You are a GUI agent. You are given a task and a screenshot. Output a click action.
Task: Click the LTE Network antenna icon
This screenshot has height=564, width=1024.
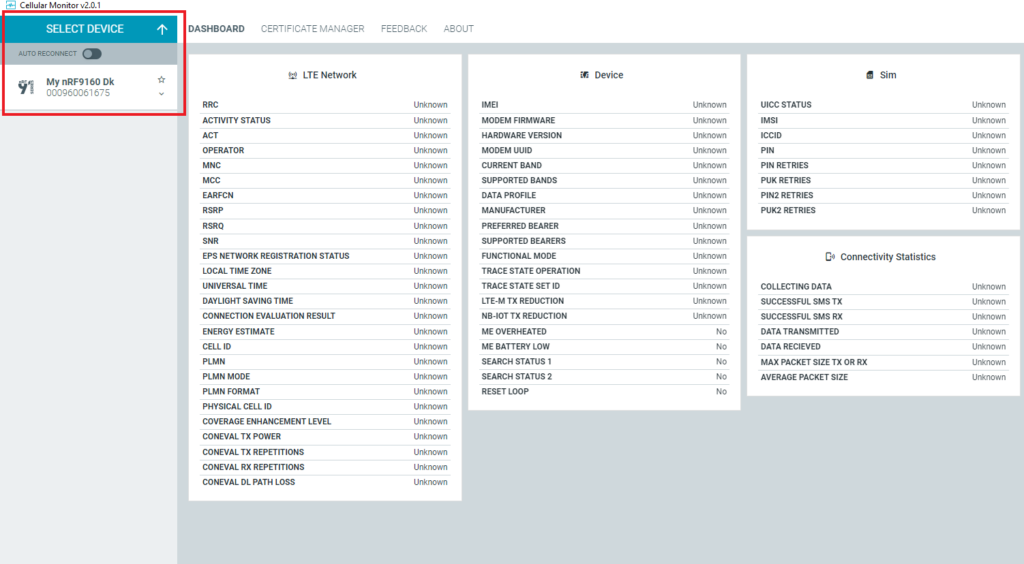coord(293,75)
